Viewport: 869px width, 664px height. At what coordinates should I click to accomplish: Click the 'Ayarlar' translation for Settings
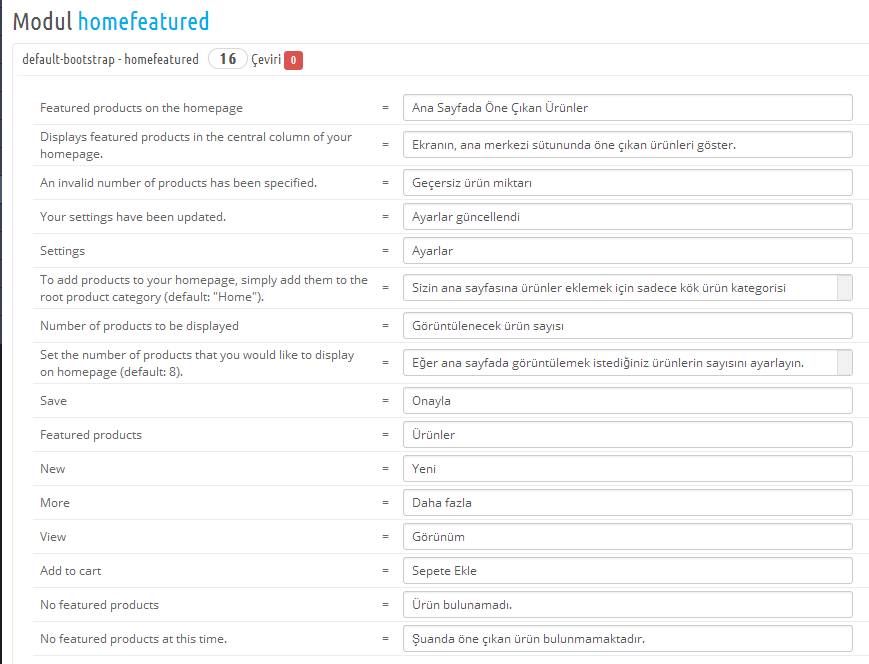click(x=627, y=251)
